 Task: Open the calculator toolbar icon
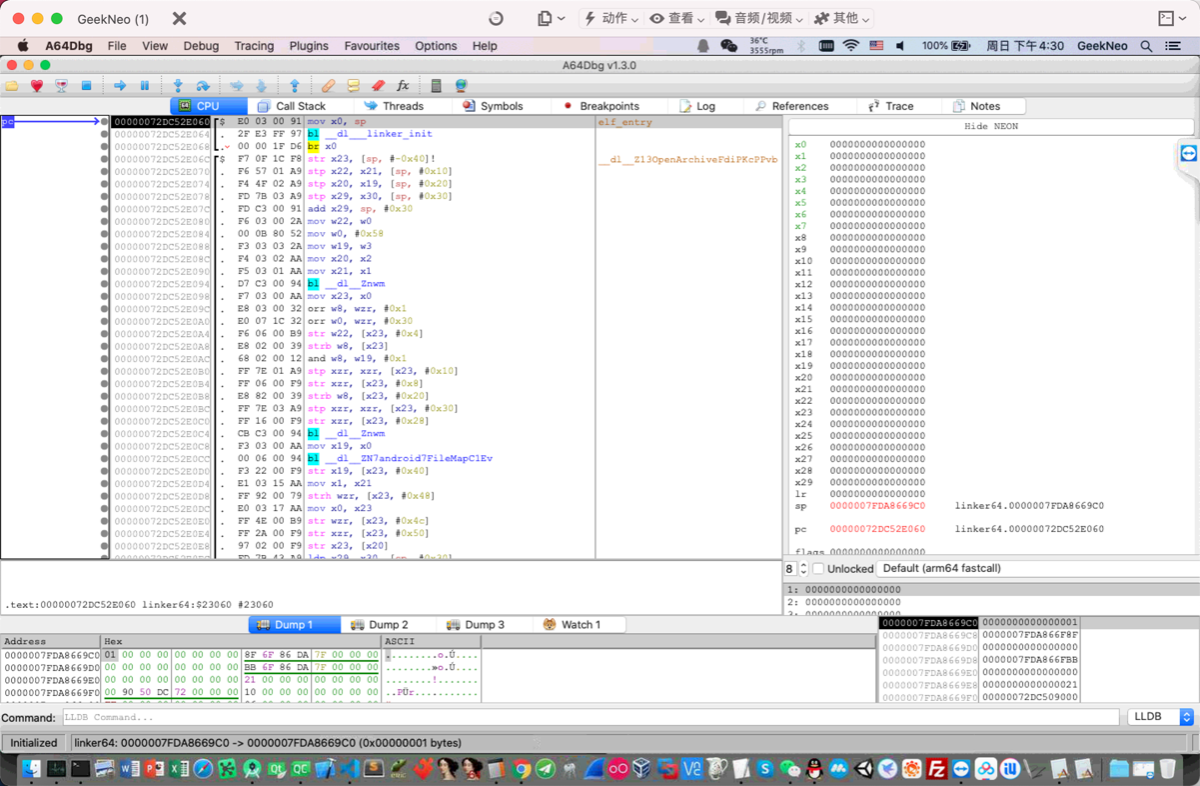coord(436,86)
